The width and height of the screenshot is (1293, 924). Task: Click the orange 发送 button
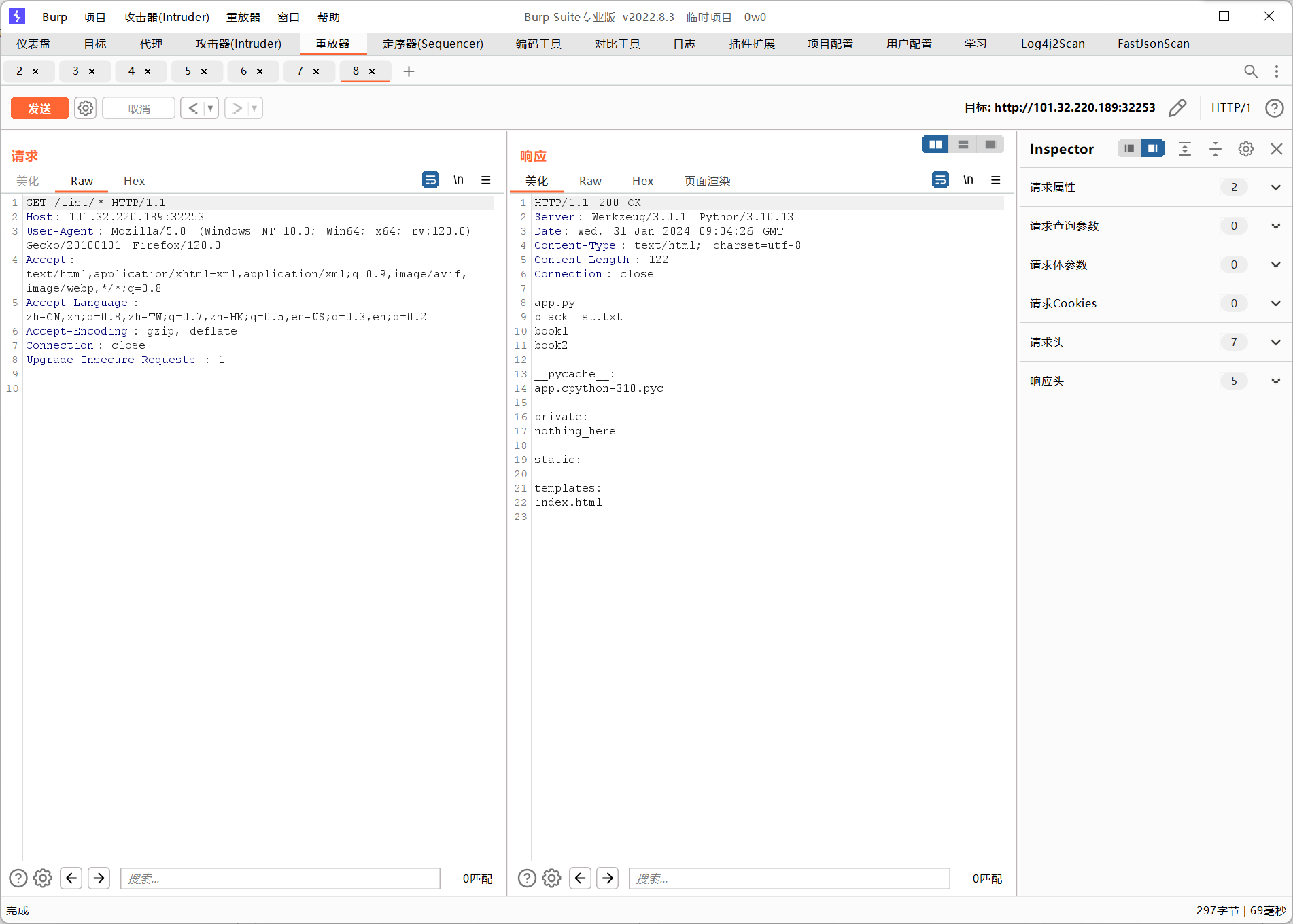coord(39,108)
